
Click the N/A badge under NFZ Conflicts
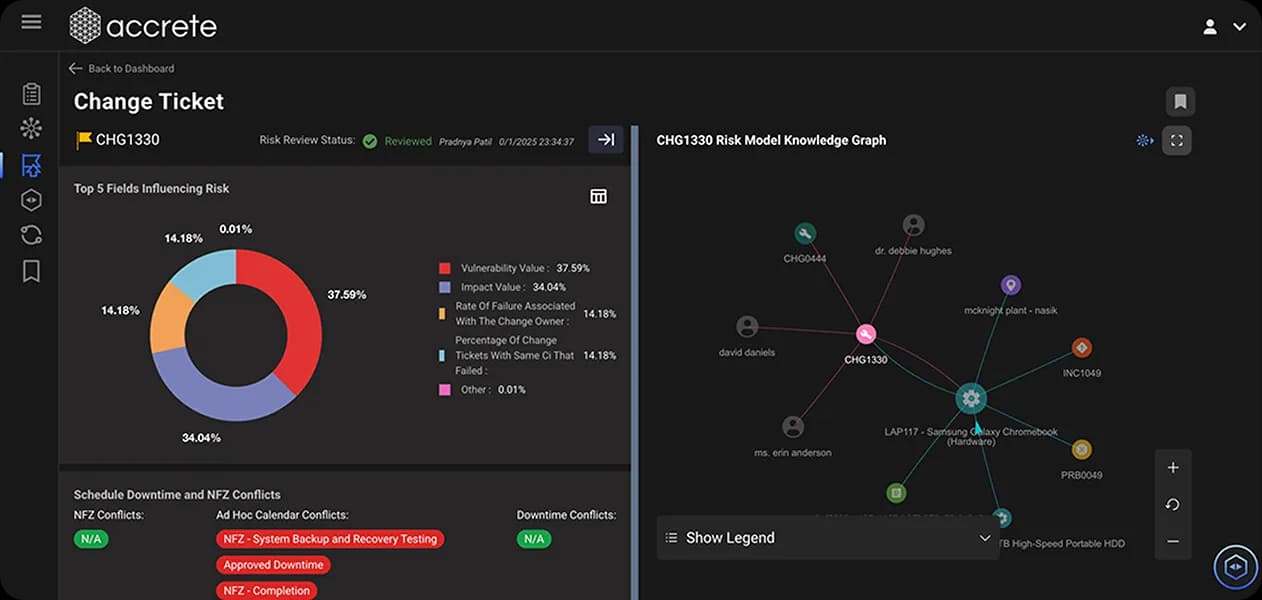click(x=92, y=539)
